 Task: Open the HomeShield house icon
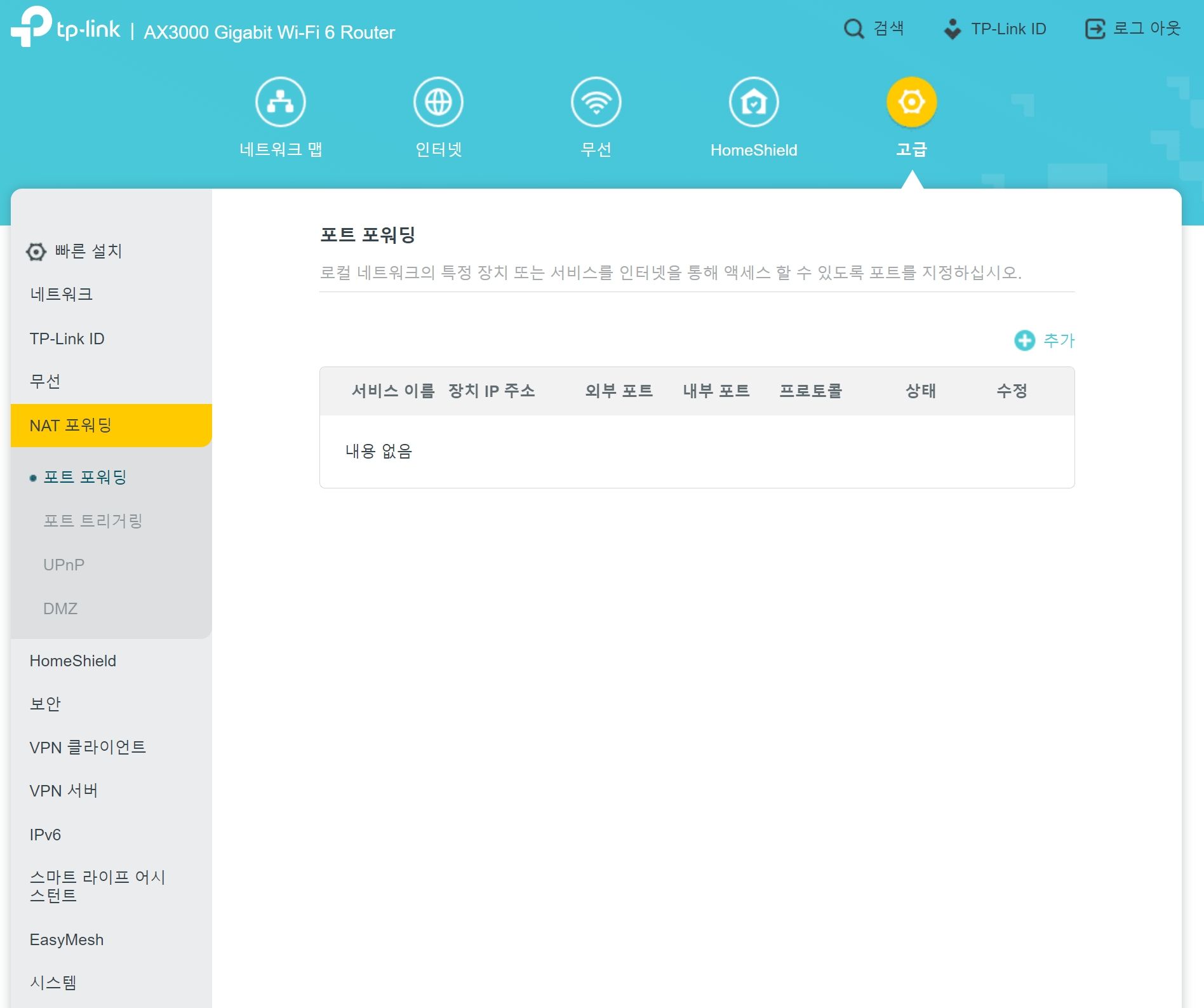pyautogui.click(x=754, y=102)
